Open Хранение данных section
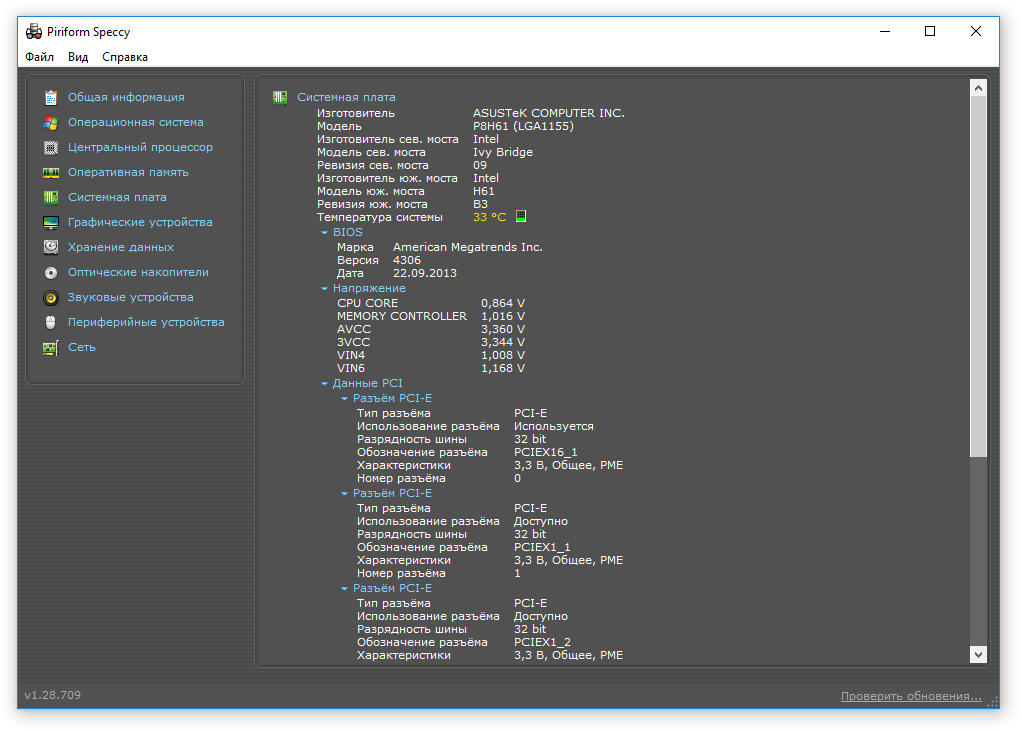 pos(120,247)
